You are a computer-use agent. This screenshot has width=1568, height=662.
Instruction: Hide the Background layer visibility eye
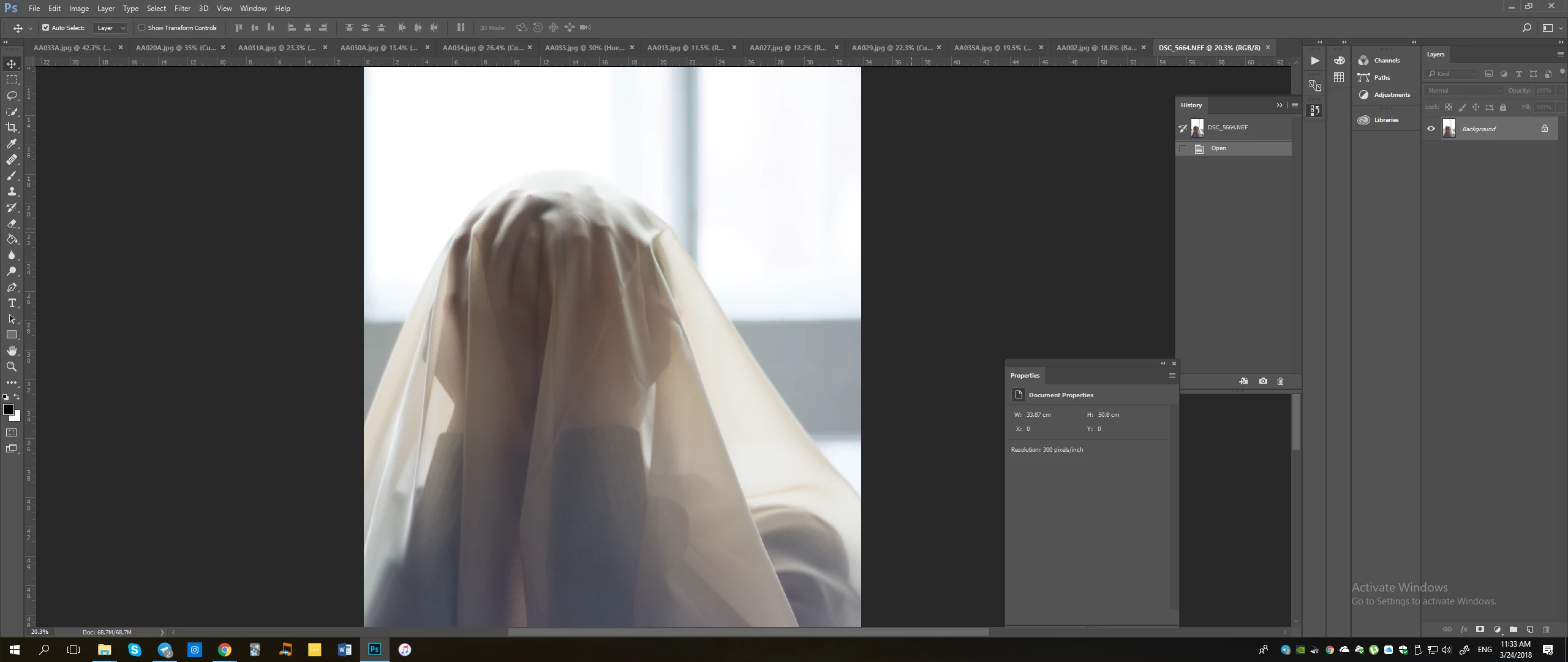click(x=1431, y=129)
